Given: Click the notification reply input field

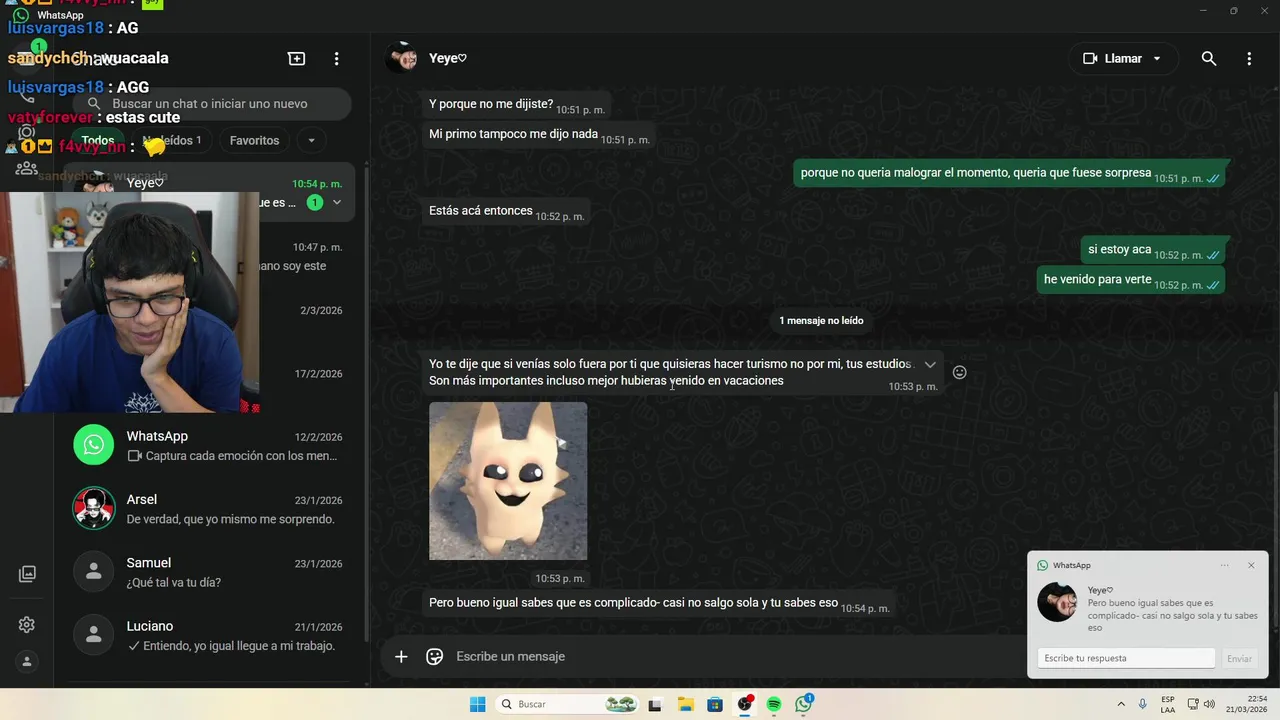Looking at the screenshot, I should pyautogui.click(x=1126, y=658).
